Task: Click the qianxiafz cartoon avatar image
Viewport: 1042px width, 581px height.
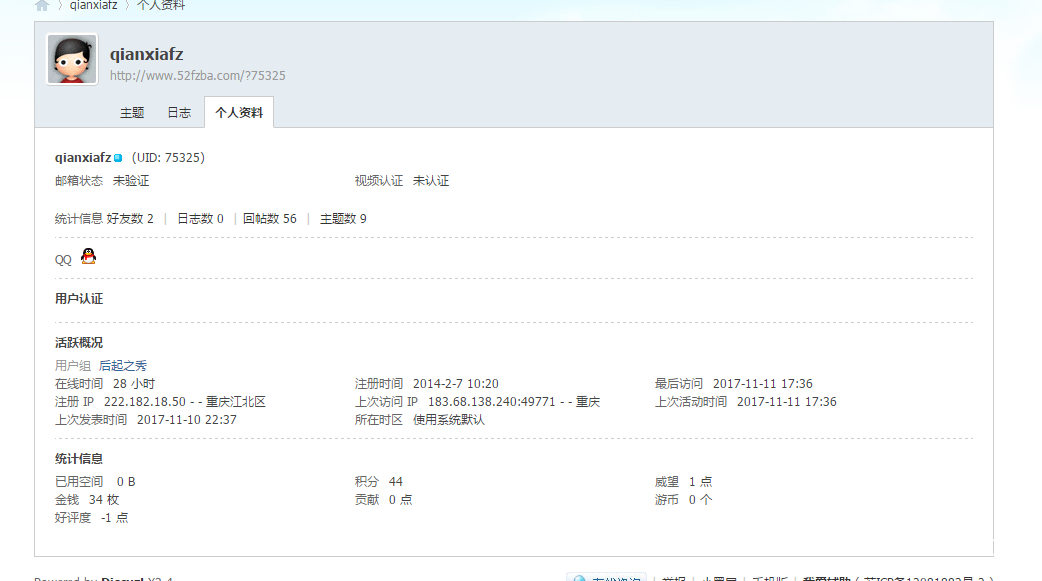Action: [72, 60]
